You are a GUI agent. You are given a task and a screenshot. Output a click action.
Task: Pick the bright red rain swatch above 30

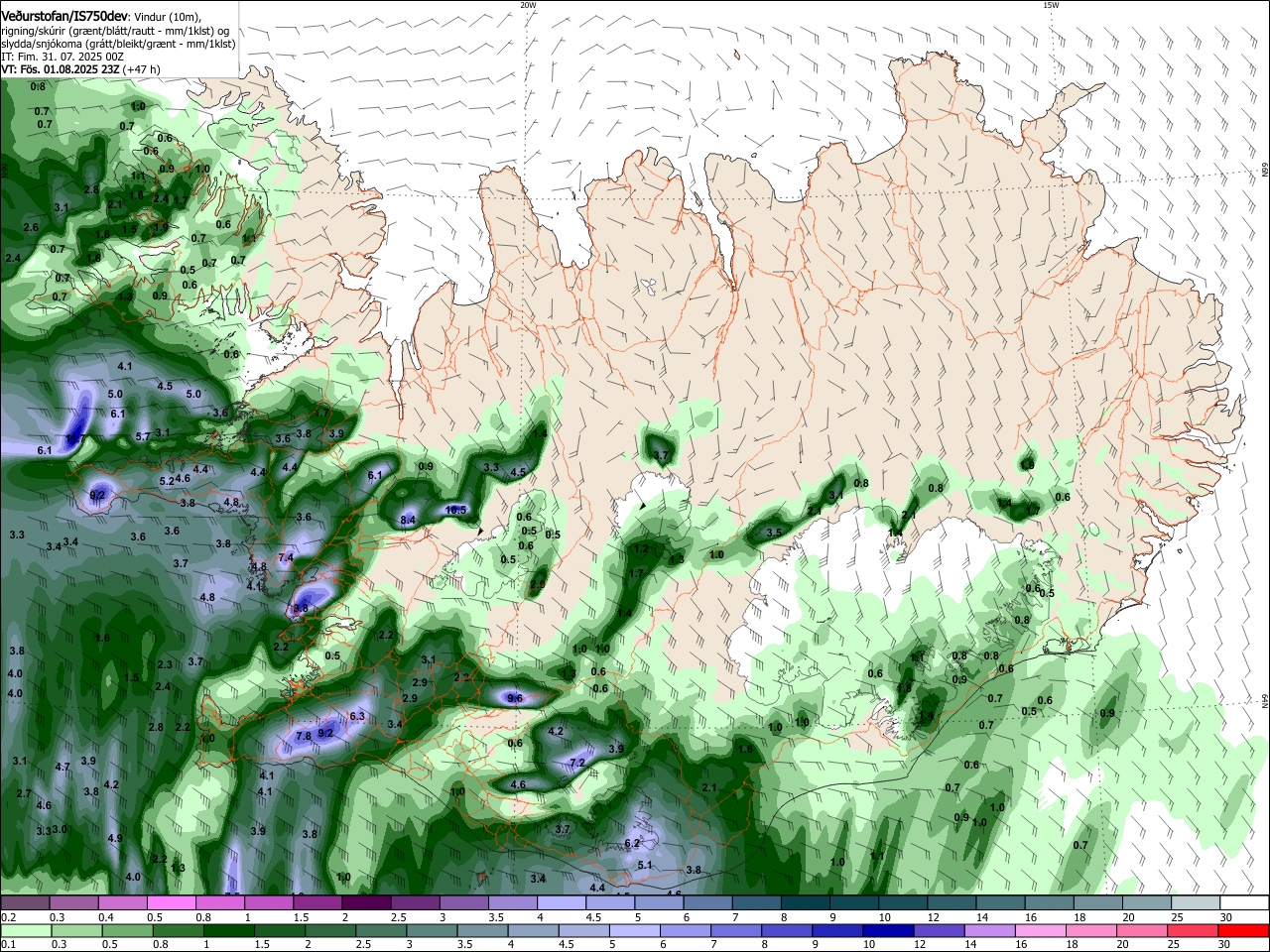(1243, 930)
